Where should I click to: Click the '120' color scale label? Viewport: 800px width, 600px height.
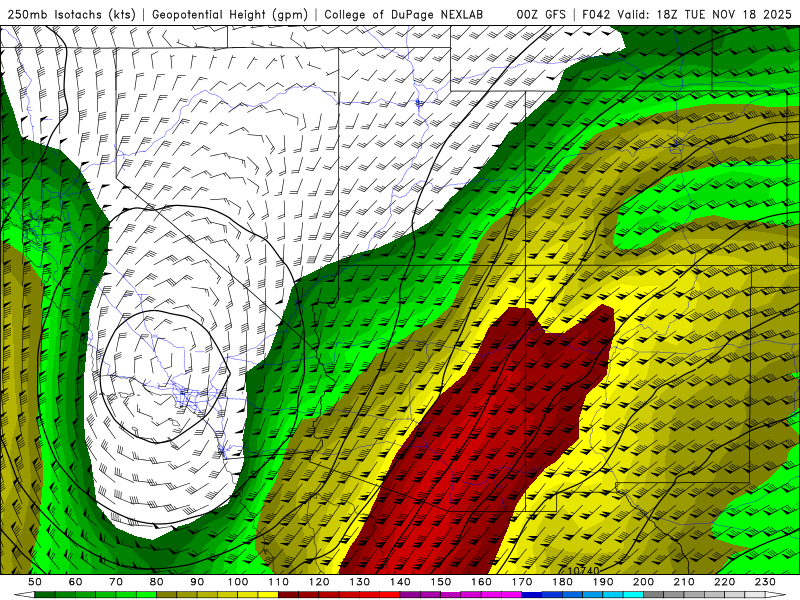pos(319,582)
